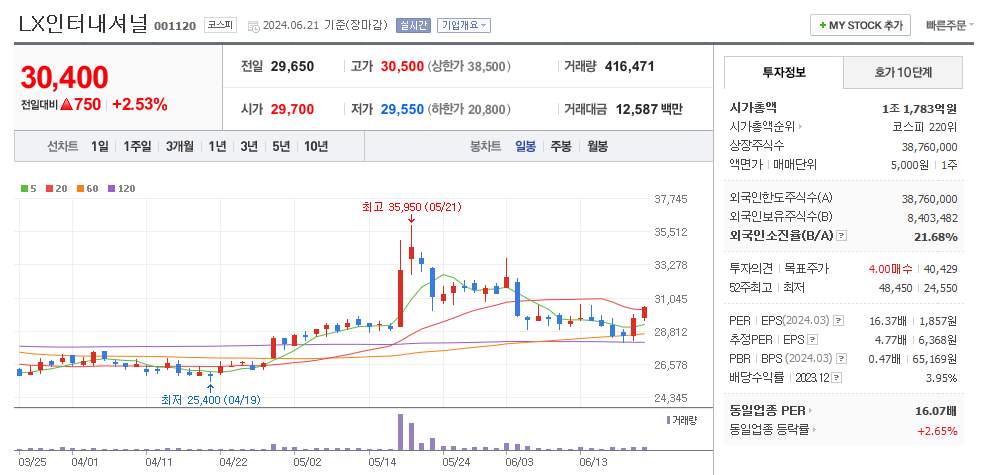Select the 월봉 candlestick chart
981x475 pixels.
click(597, 147)
